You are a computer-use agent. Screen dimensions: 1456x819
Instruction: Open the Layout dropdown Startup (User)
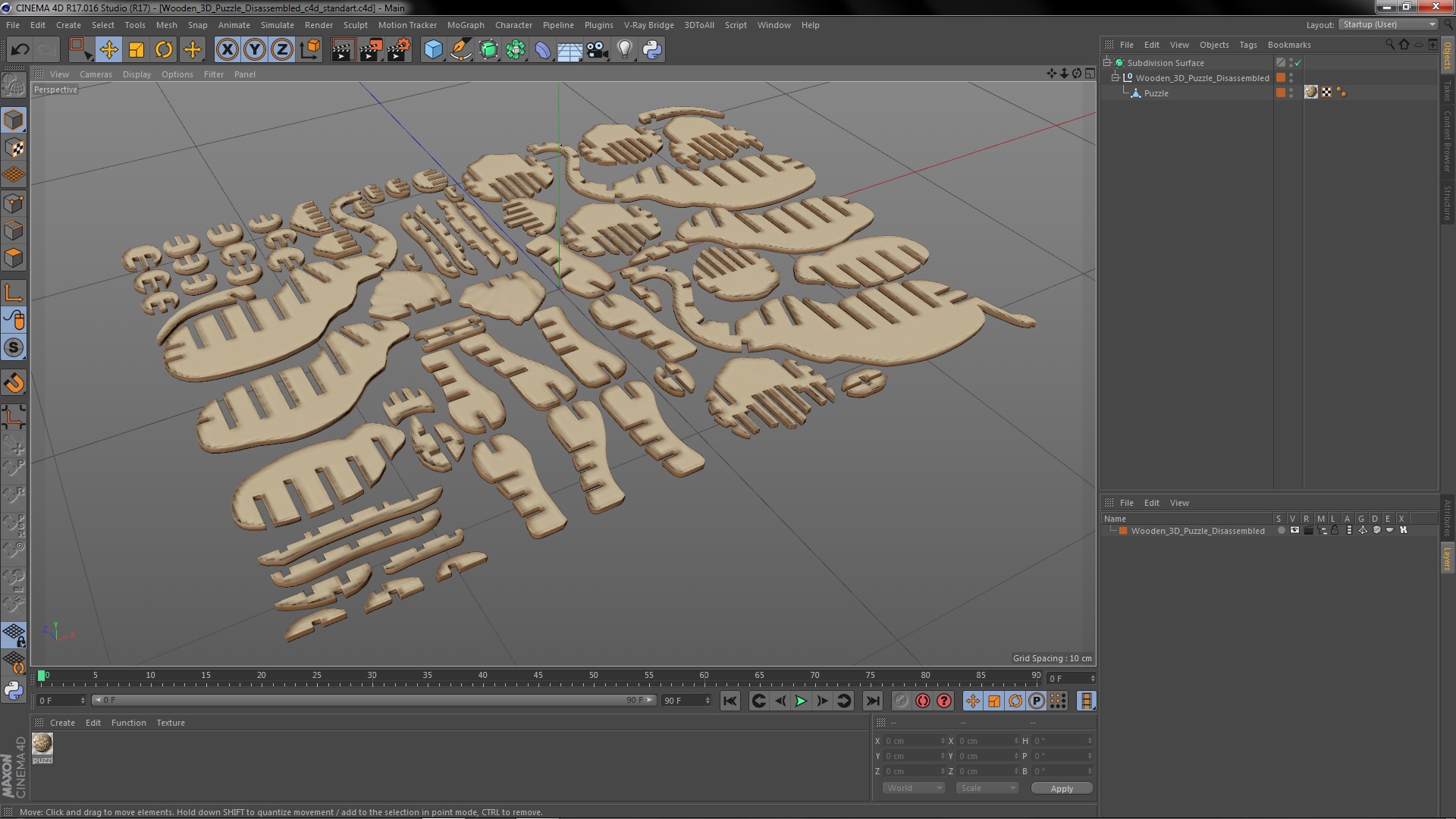pos(1388,24)
